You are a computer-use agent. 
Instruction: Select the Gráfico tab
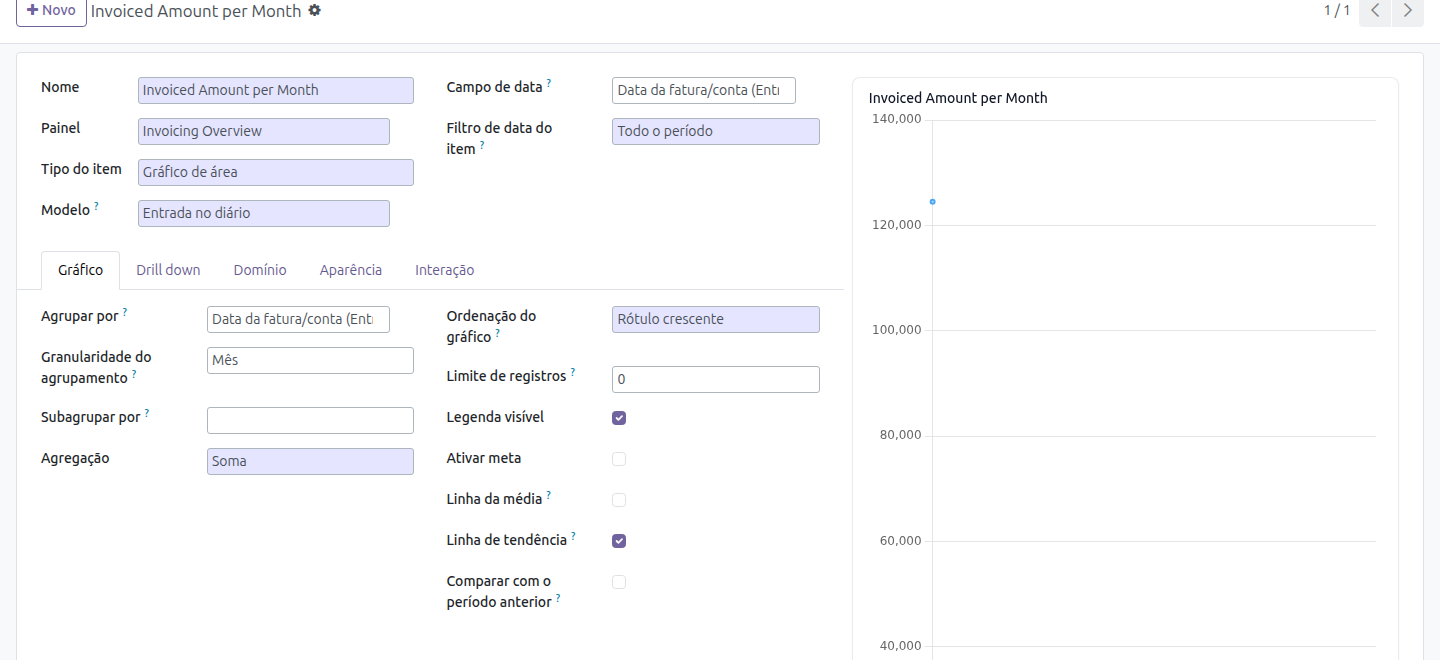80,270
